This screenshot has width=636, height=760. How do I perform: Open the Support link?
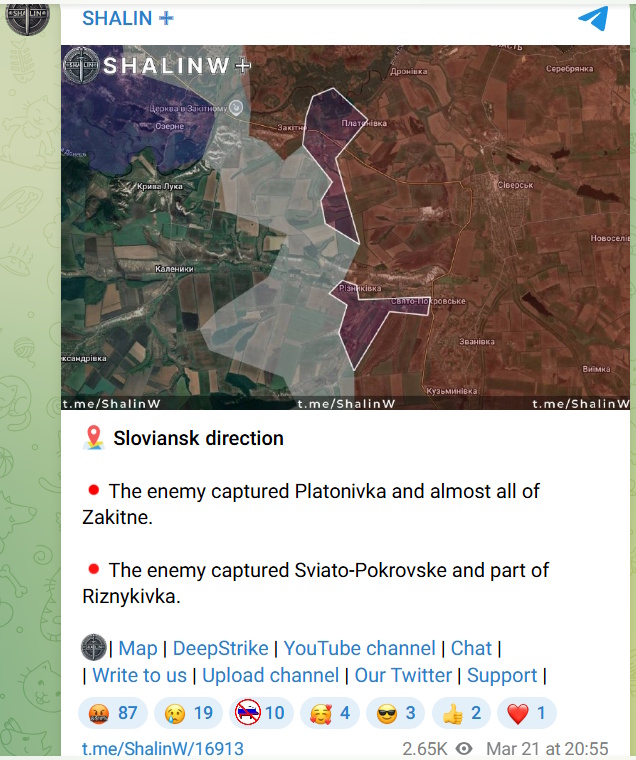(502, 675)
